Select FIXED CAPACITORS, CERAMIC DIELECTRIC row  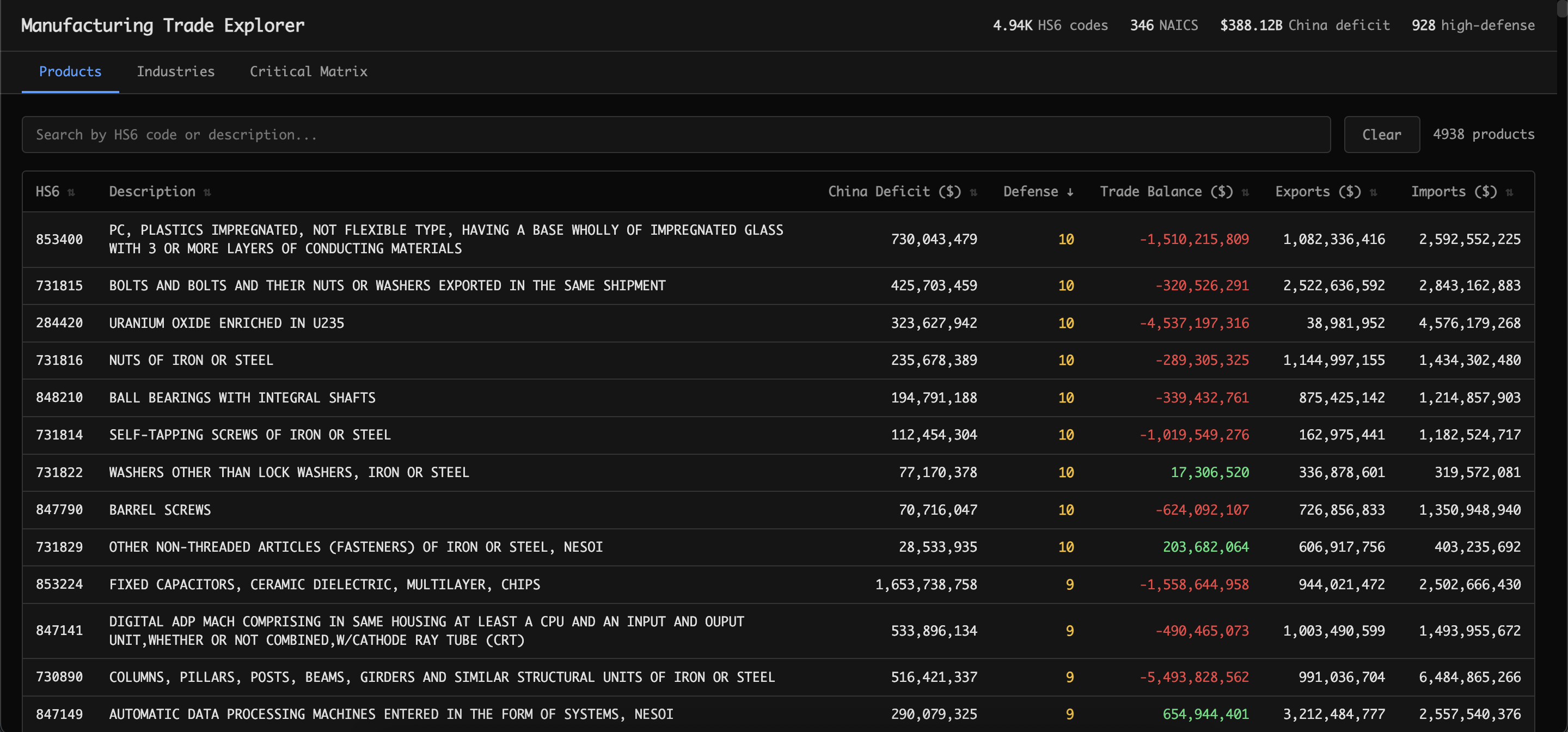[x=324, y=584]
